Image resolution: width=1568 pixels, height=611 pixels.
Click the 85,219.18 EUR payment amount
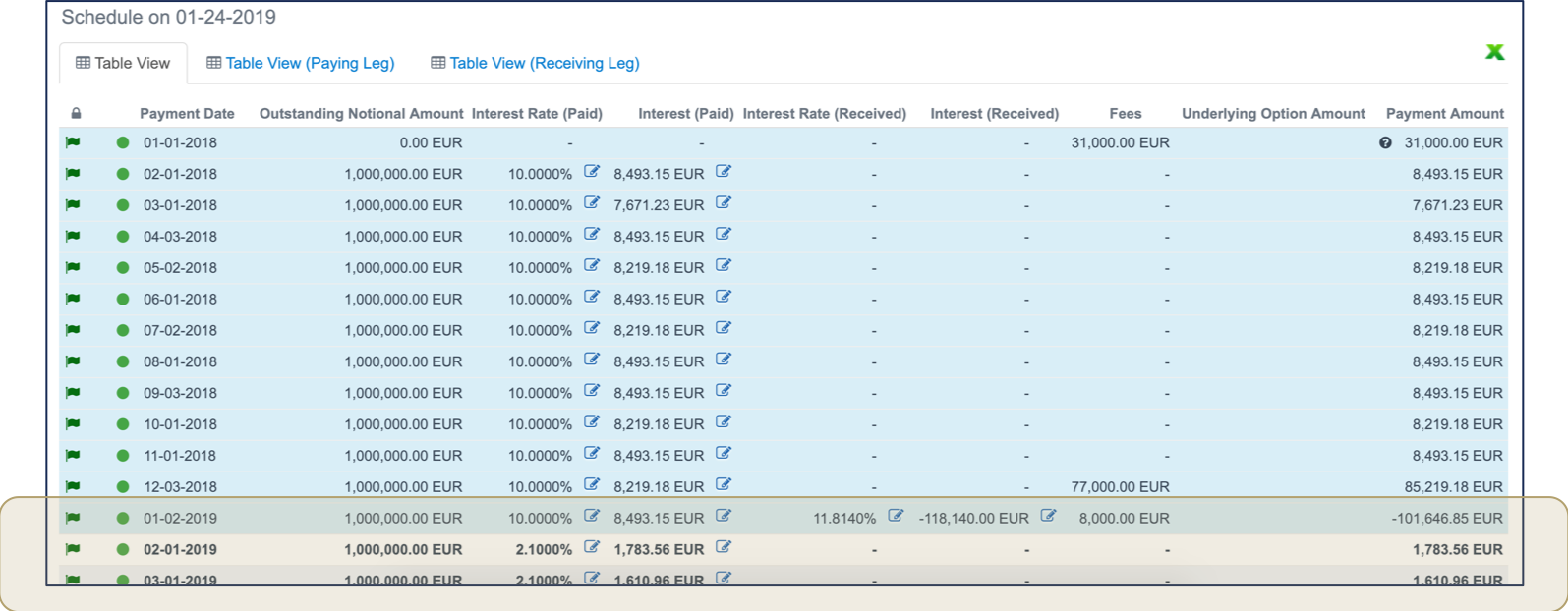click(1454, 486)
